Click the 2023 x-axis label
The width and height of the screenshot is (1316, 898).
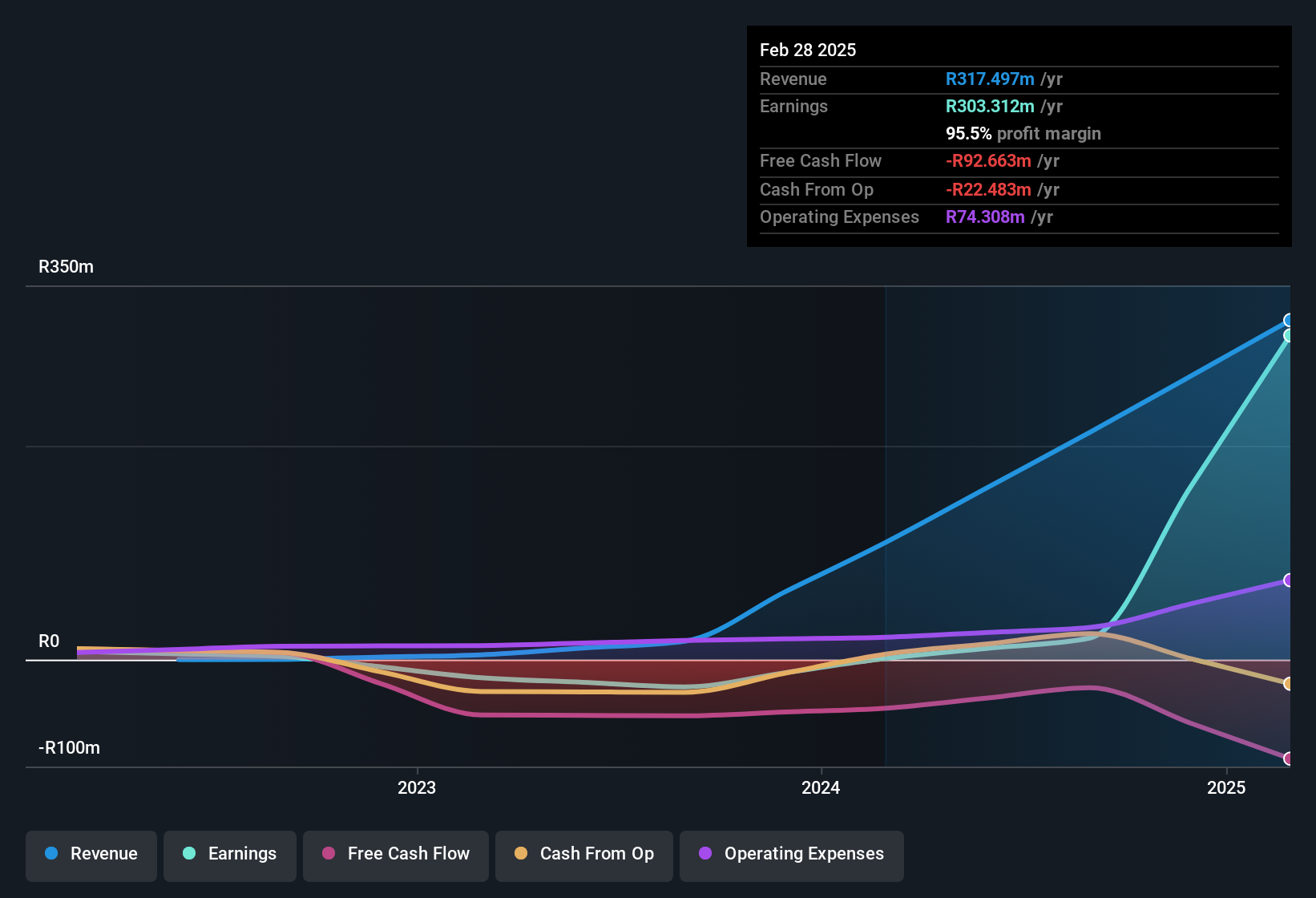click(417, 787)
